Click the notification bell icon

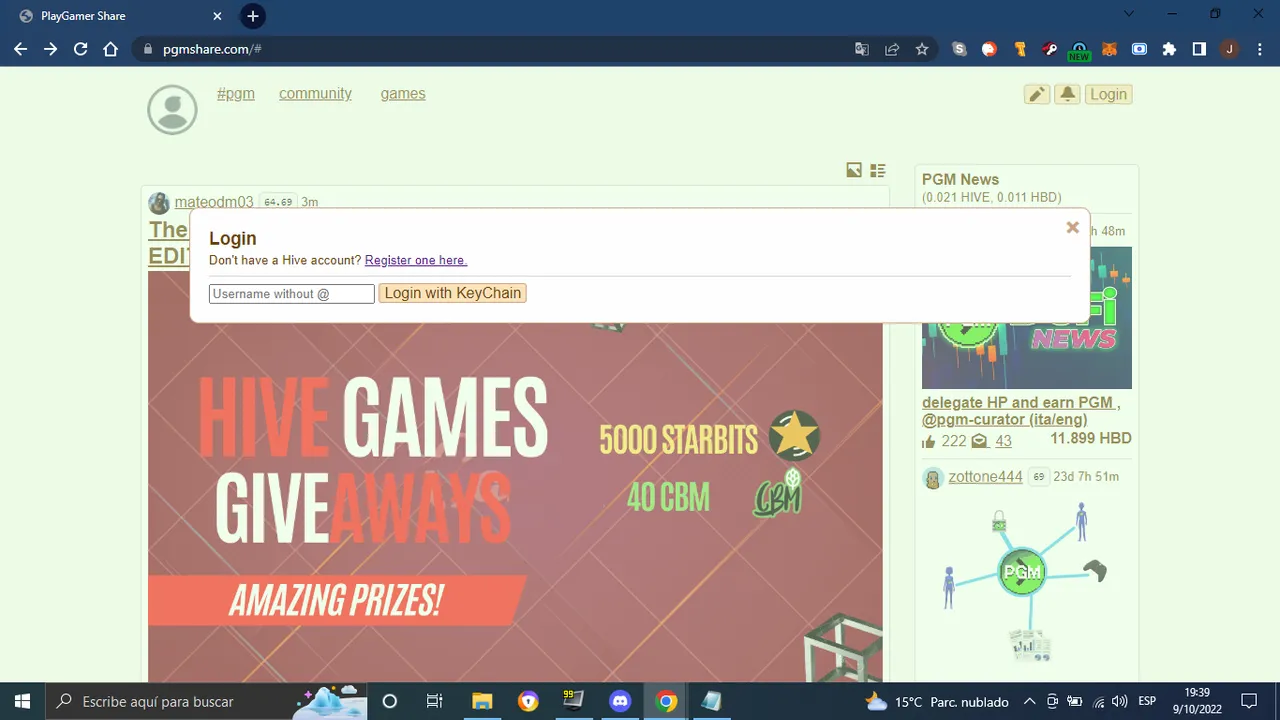click(x=1067, y=94)
